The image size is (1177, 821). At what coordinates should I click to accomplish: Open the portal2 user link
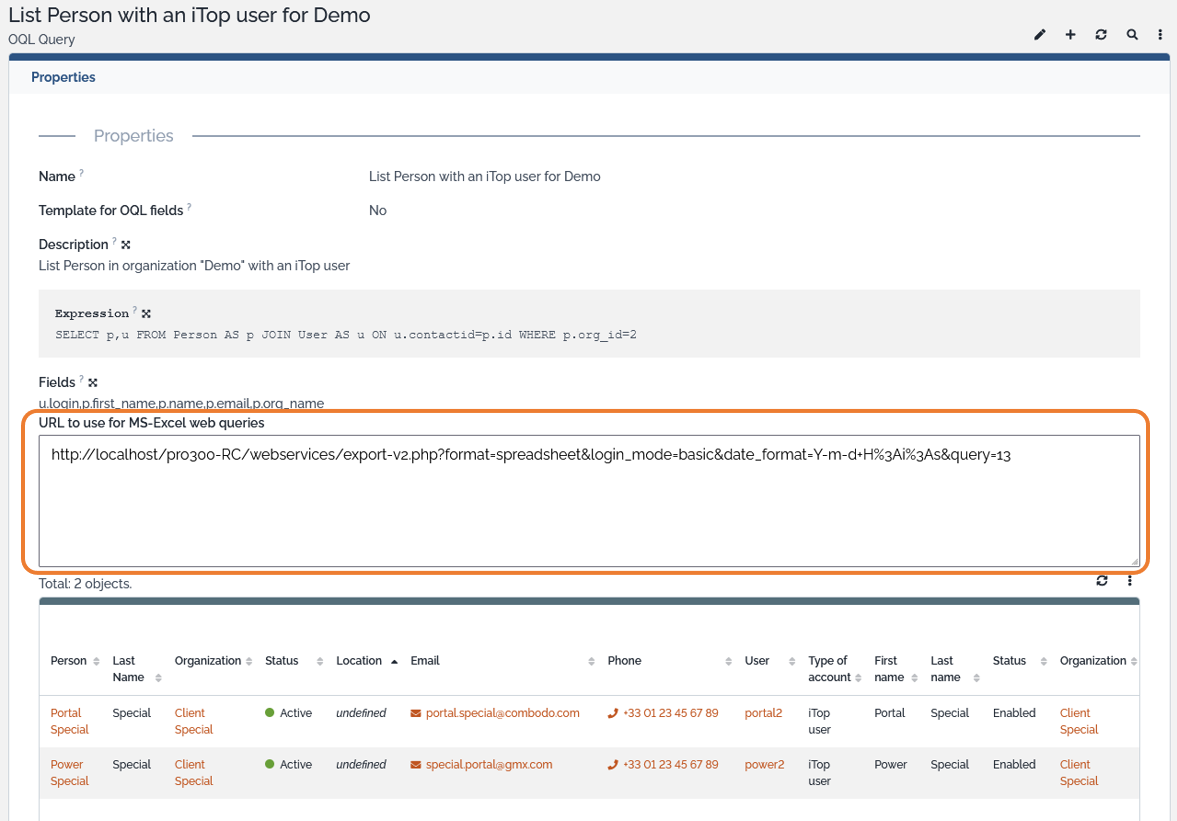pyautogui.click(x=763, y=712)
